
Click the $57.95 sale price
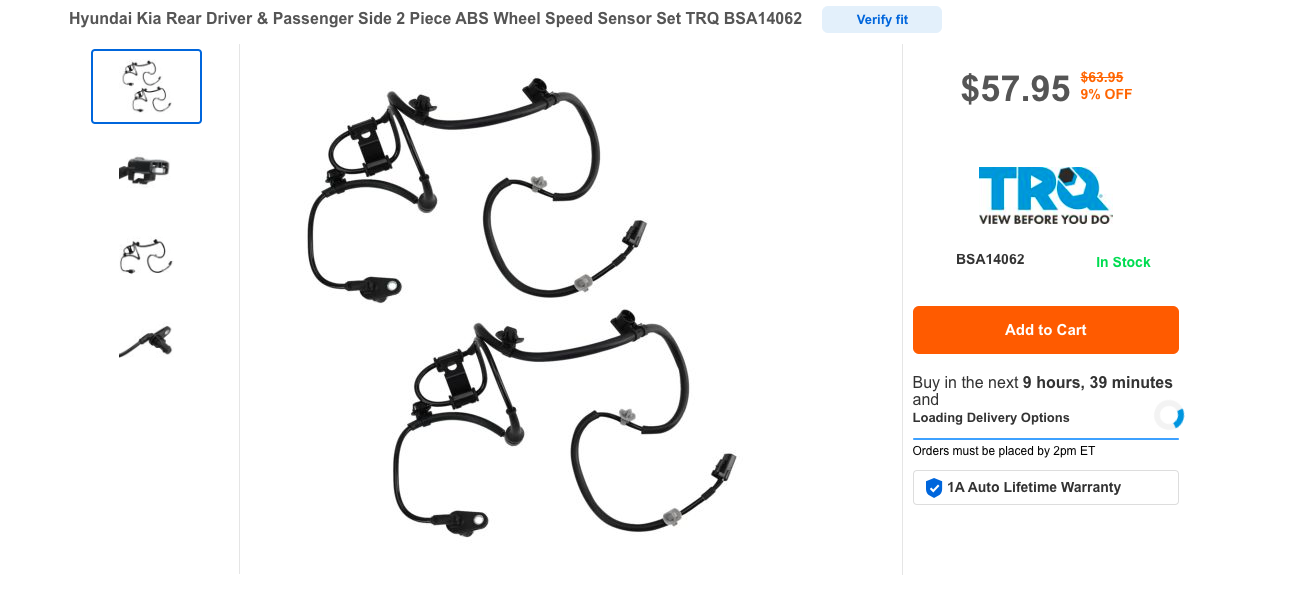click(1015, 89)
